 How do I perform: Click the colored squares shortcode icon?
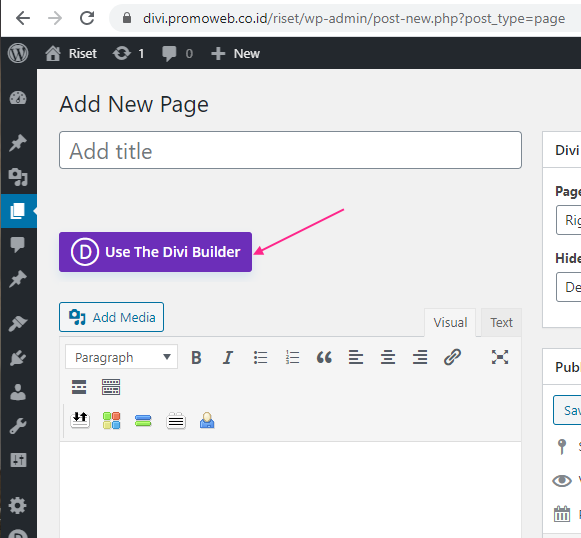click(112, 421)
